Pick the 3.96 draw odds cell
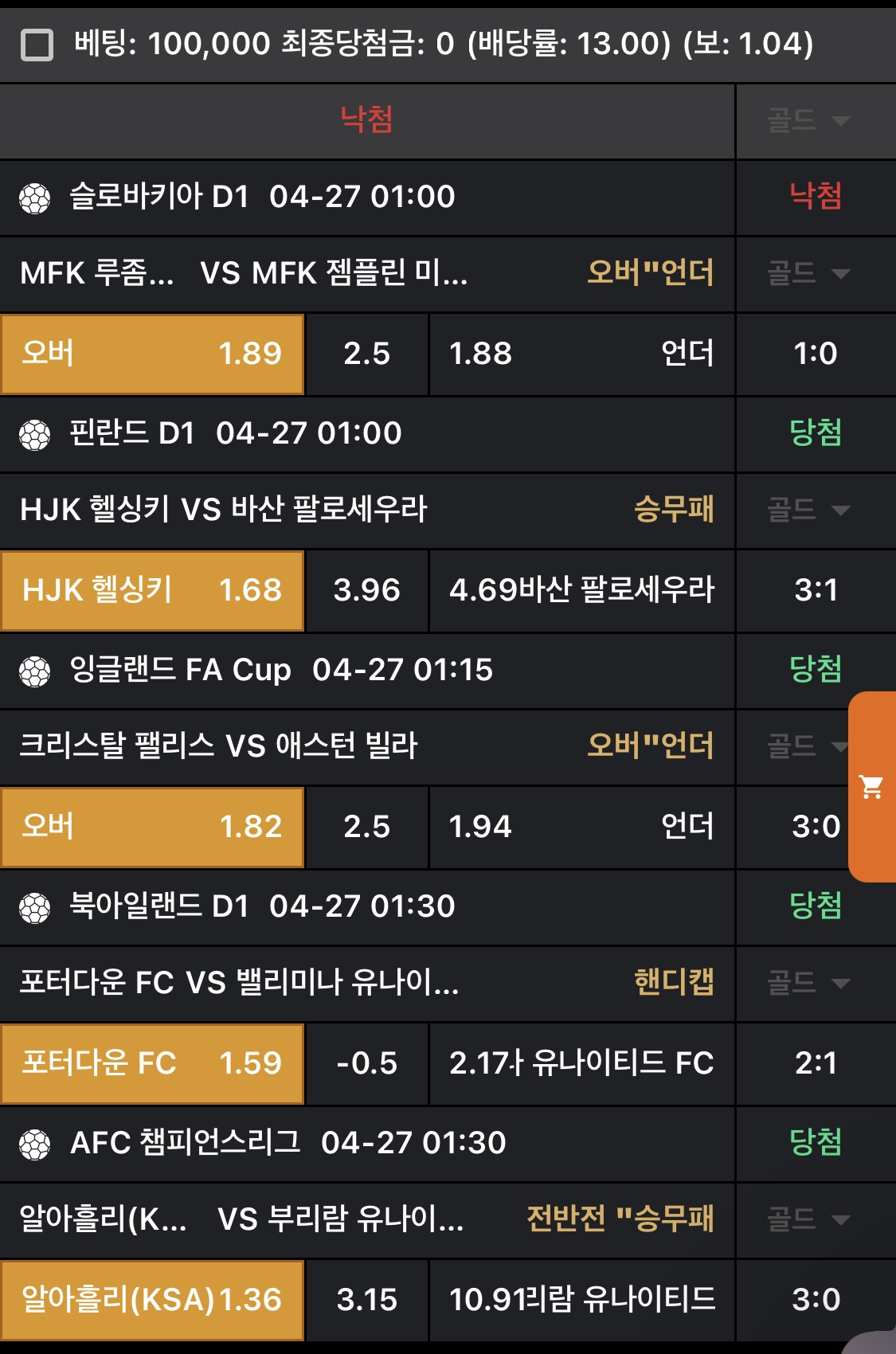This screenshot has width=896, height=1354. pyautogui.click(x=367, y=590)
